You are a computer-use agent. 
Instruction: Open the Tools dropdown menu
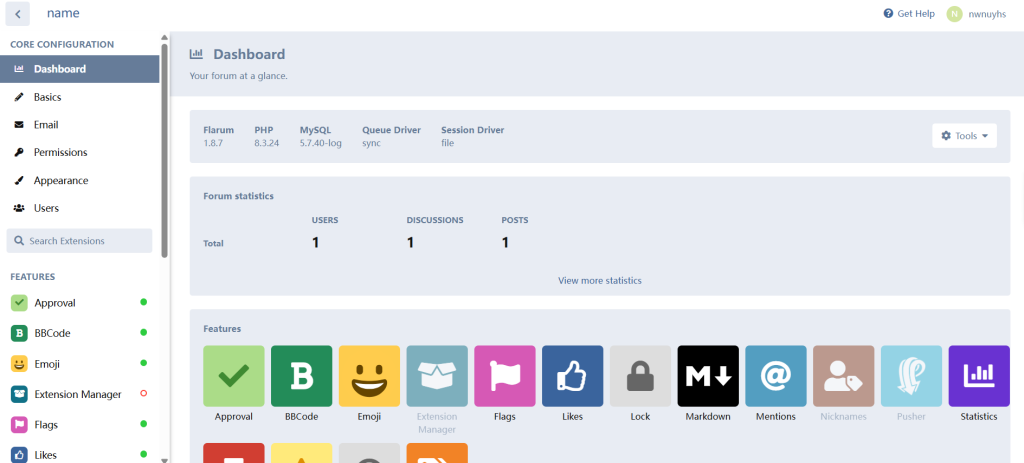coord(965,136)
